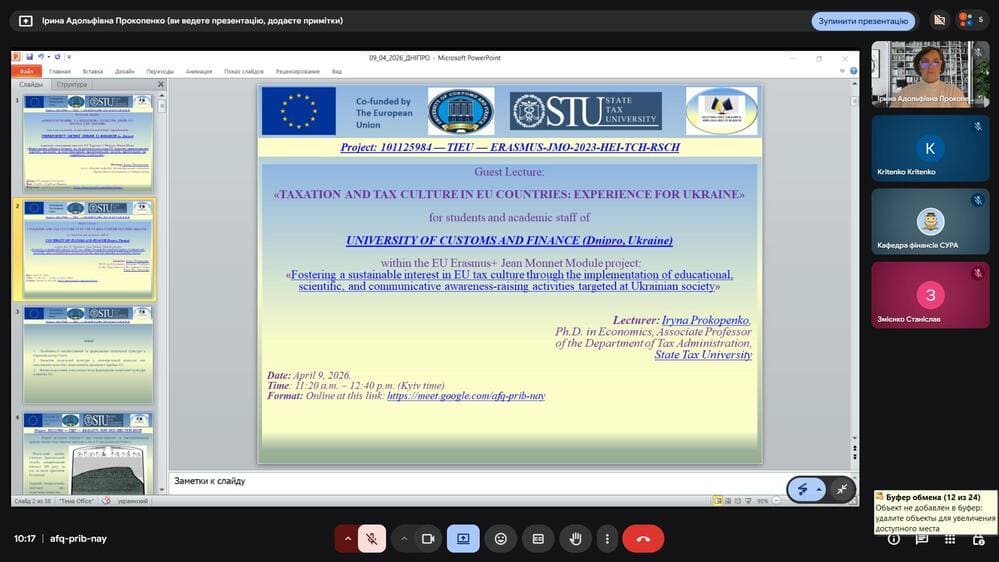Viewport: 999px width, 562px height.
Task: Switch to the Структура pane tab
Action: pyautogui.click(x=71, y=85)
